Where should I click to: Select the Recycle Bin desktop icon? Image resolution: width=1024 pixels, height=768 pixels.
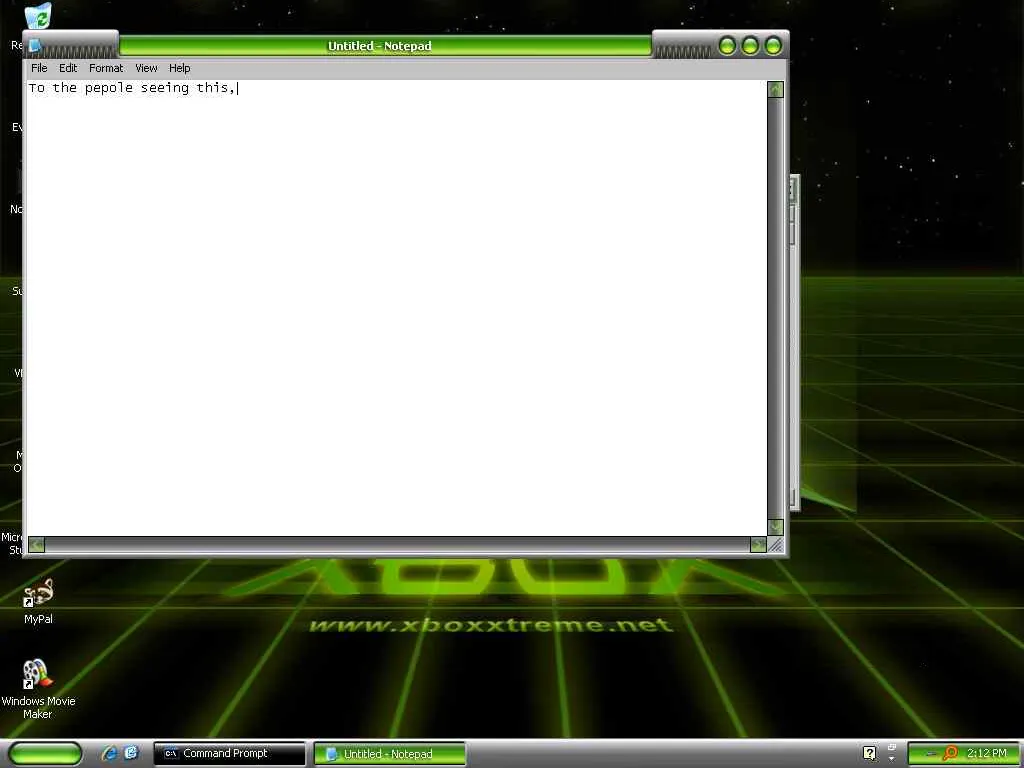click(x=38, y=16)
